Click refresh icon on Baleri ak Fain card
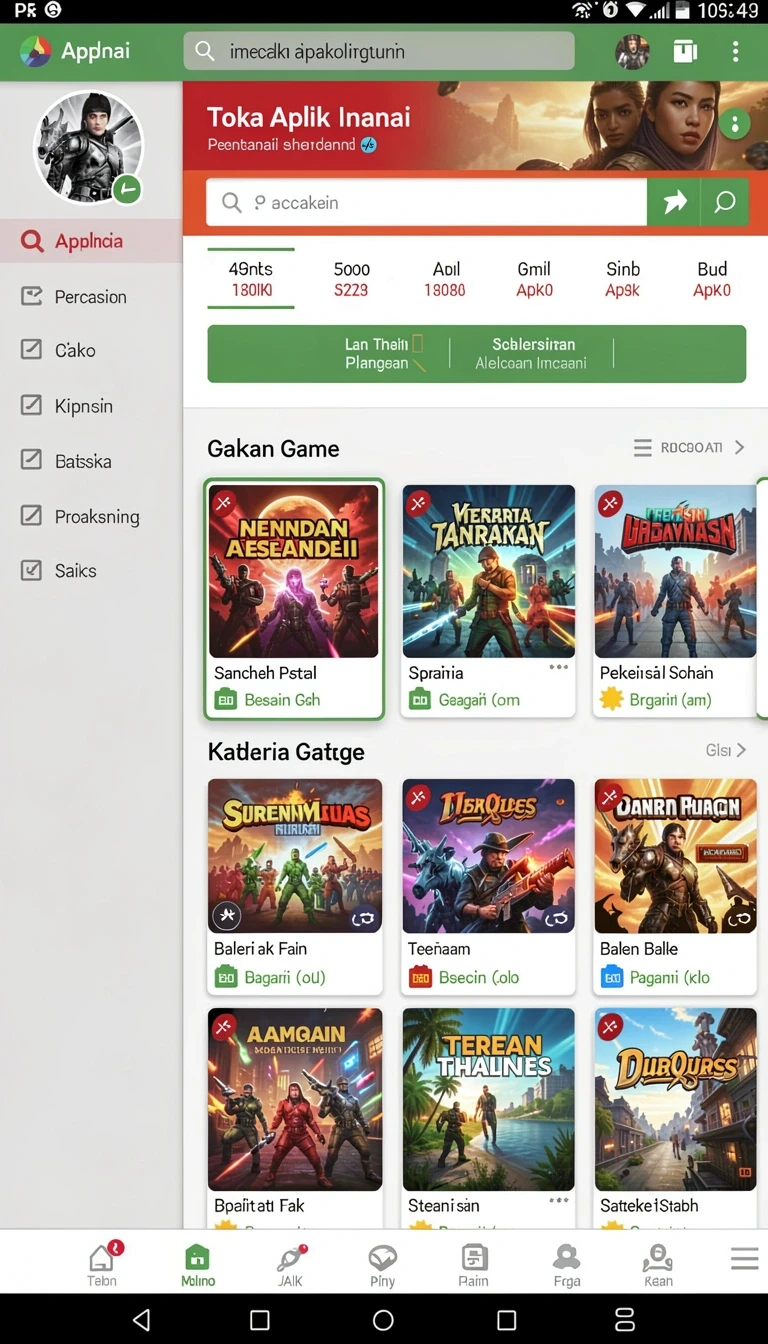 tap(363, 919)
